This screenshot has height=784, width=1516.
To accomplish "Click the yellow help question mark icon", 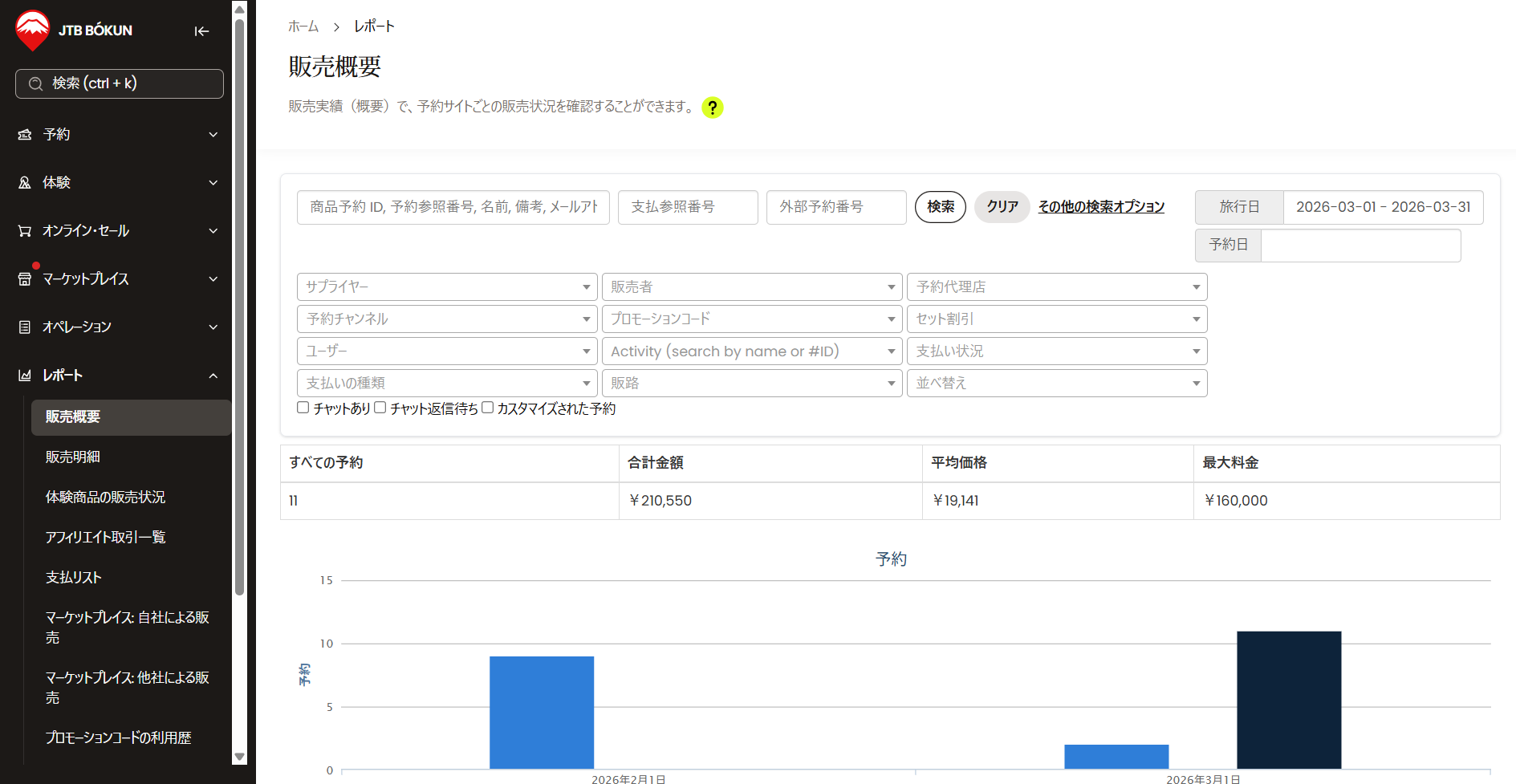I will [x=712, y=108].
